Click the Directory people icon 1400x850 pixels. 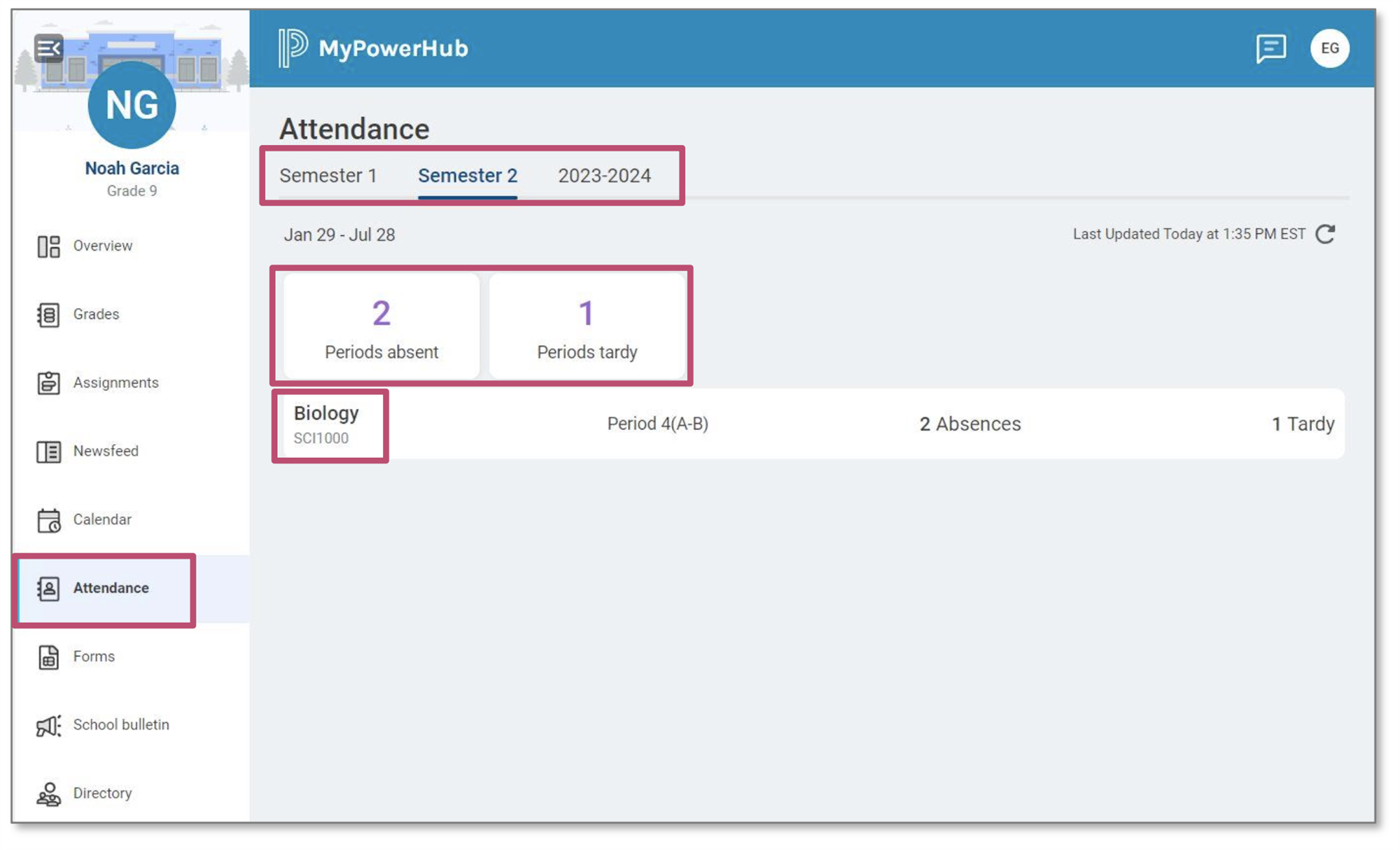click(x=48, y=793)
